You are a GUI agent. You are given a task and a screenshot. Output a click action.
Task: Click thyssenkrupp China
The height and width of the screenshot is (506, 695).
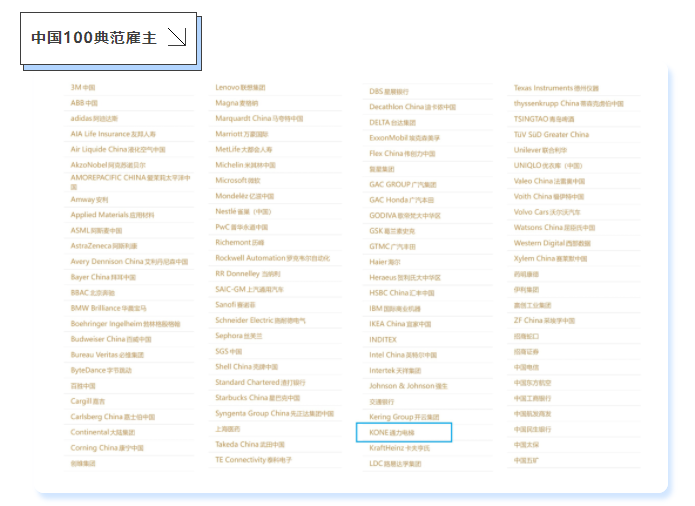569,103
